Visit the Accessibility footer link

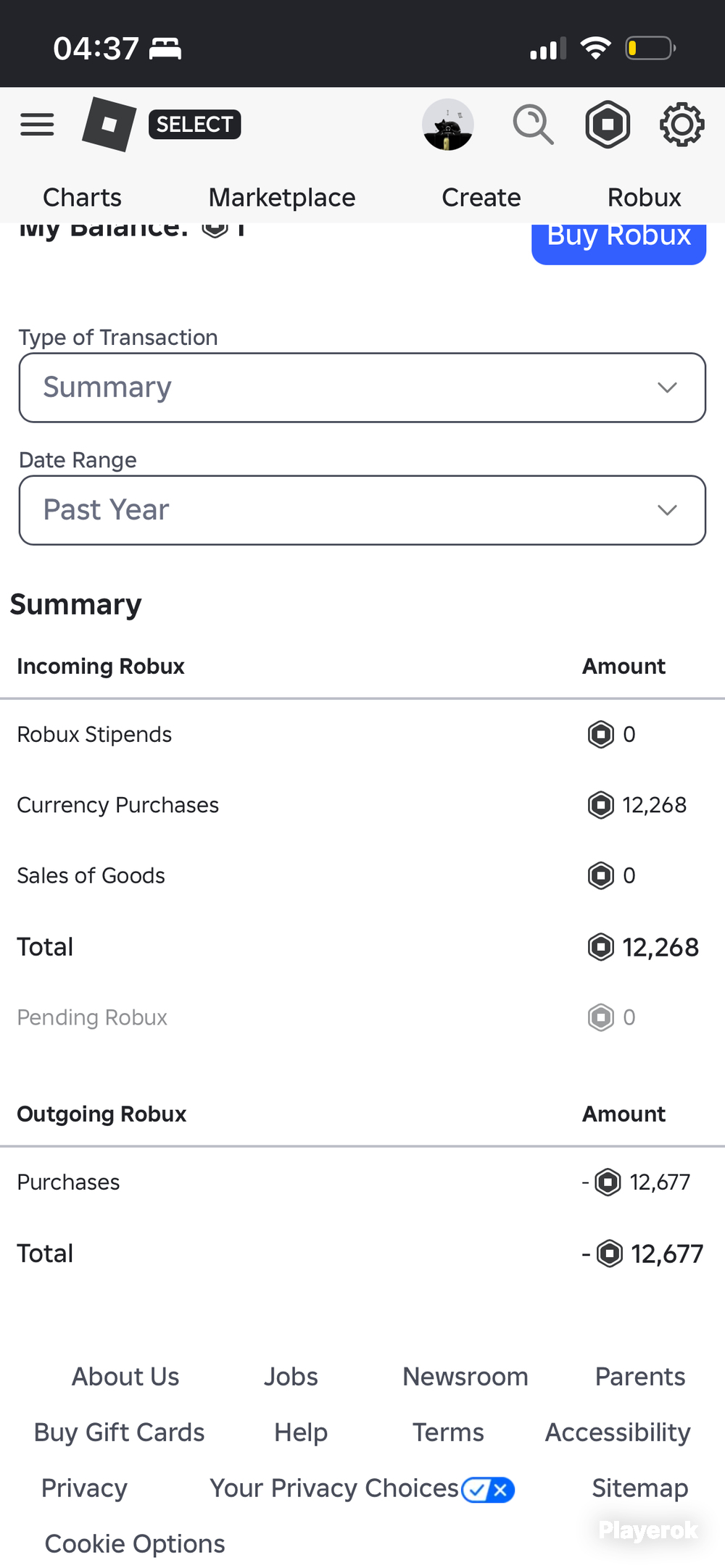(618, 1433)
